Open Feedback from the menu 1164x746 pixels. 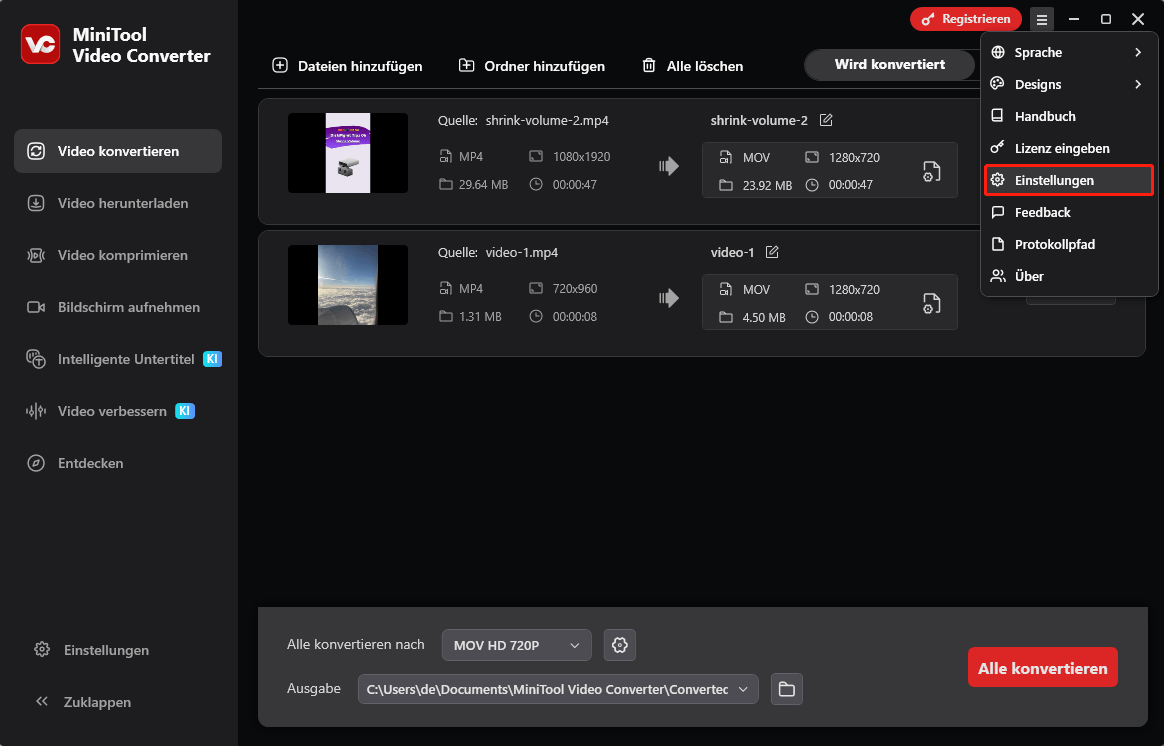pos(1069,212)
